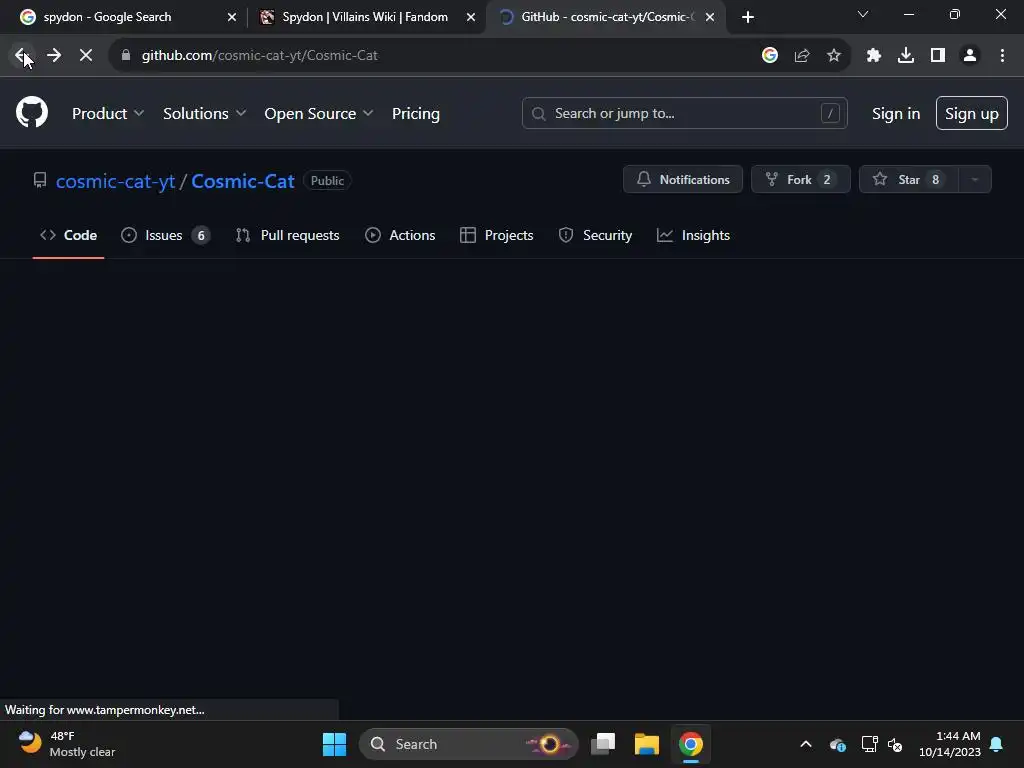The width and height of the screenshot is (1024, 768).
Task: Open the Security tab
Action: pos(595,235)
